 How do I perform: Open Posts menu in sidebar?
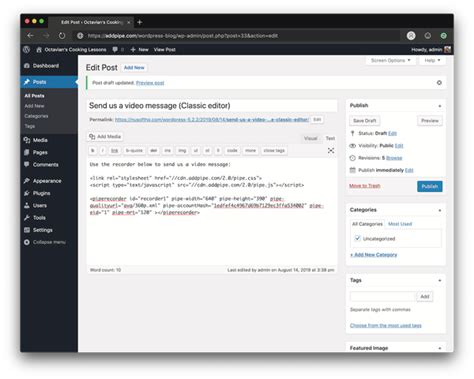coord(49,82)
